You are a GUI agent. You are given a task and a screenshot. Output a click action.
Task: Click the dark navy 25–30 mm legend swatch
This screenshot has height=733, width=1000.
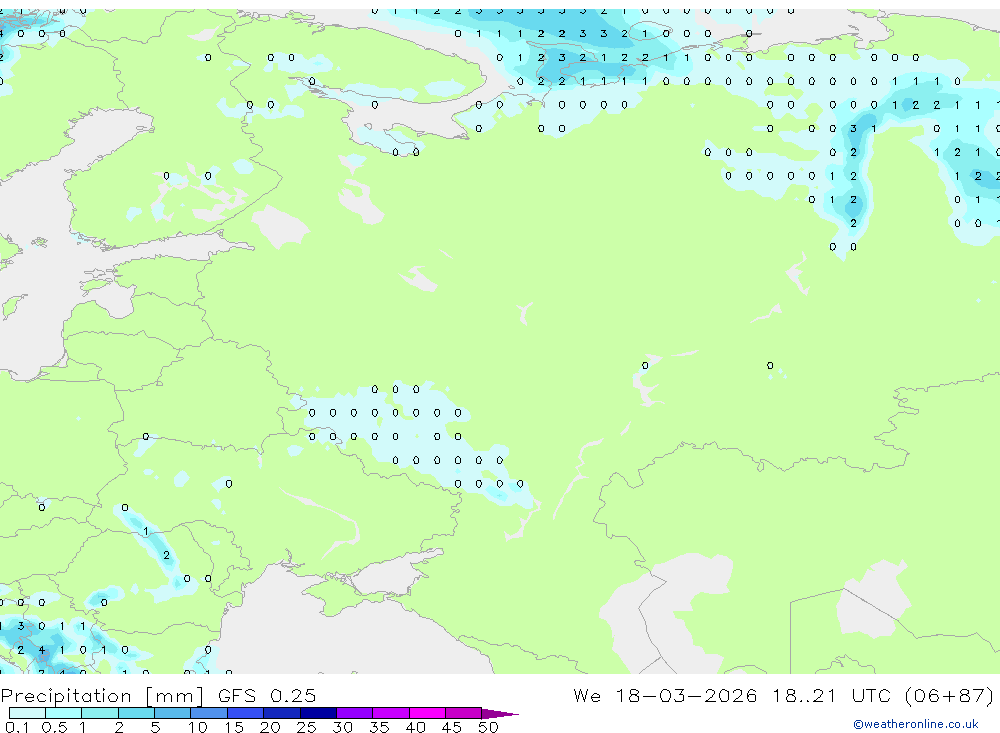click(318, 713)
